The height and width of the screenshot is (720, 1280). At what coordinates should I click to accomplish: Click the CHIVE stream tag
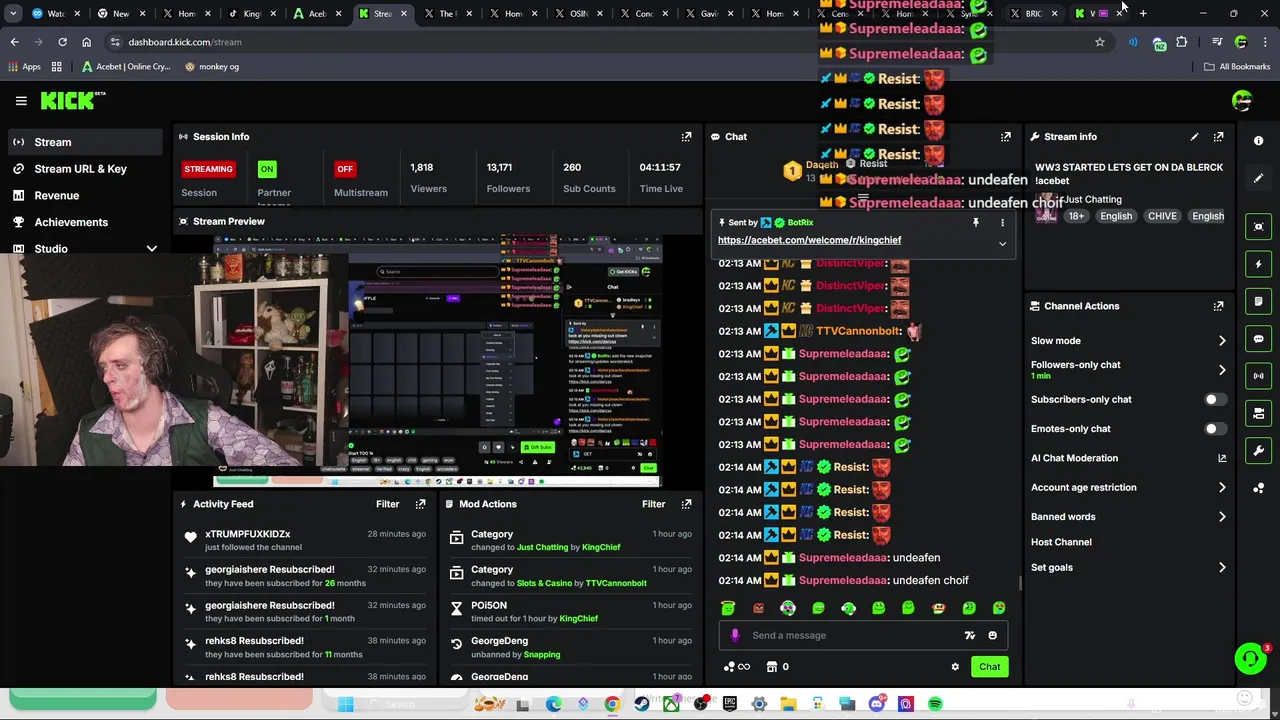coord(1162,216)
